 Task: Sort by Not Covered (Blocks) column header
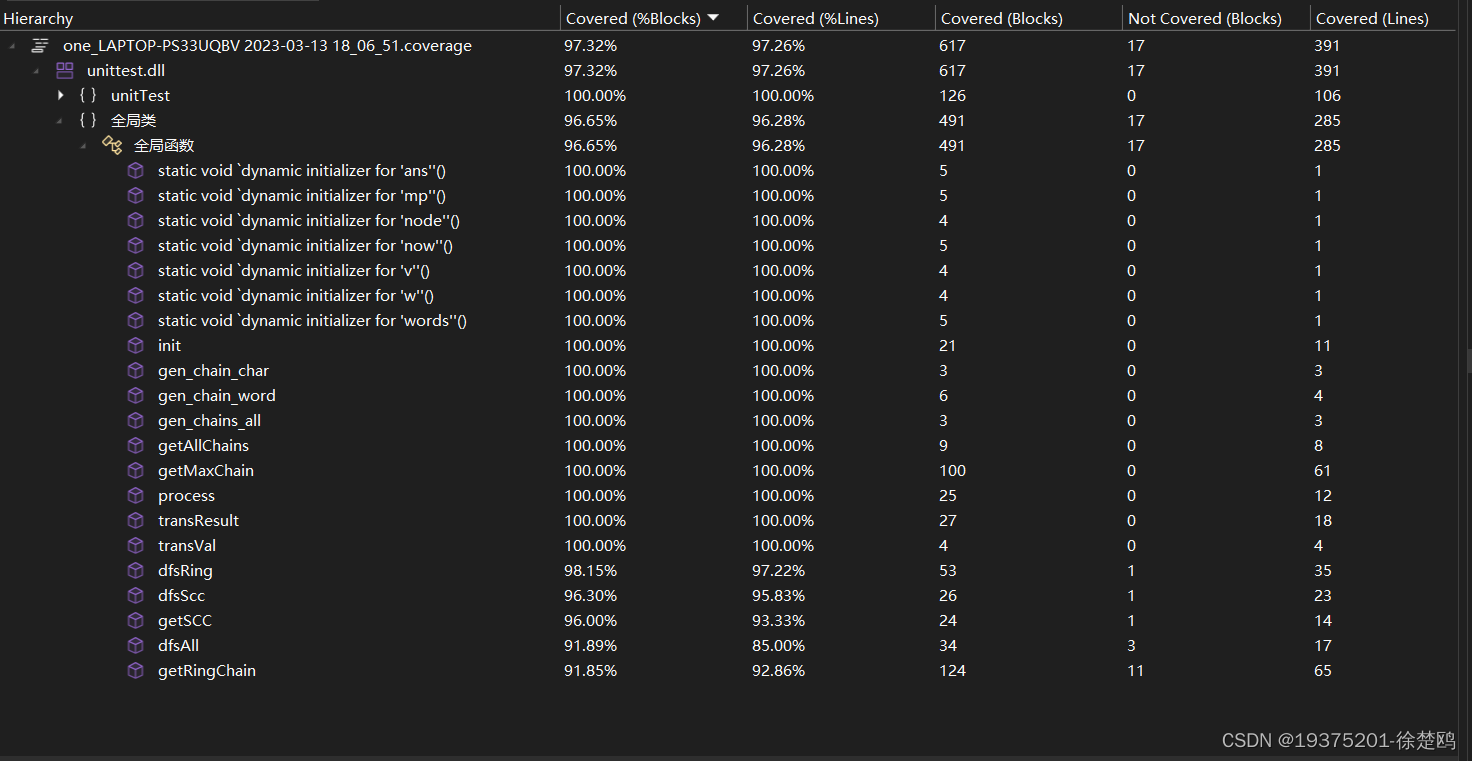tap(1216, 18)
